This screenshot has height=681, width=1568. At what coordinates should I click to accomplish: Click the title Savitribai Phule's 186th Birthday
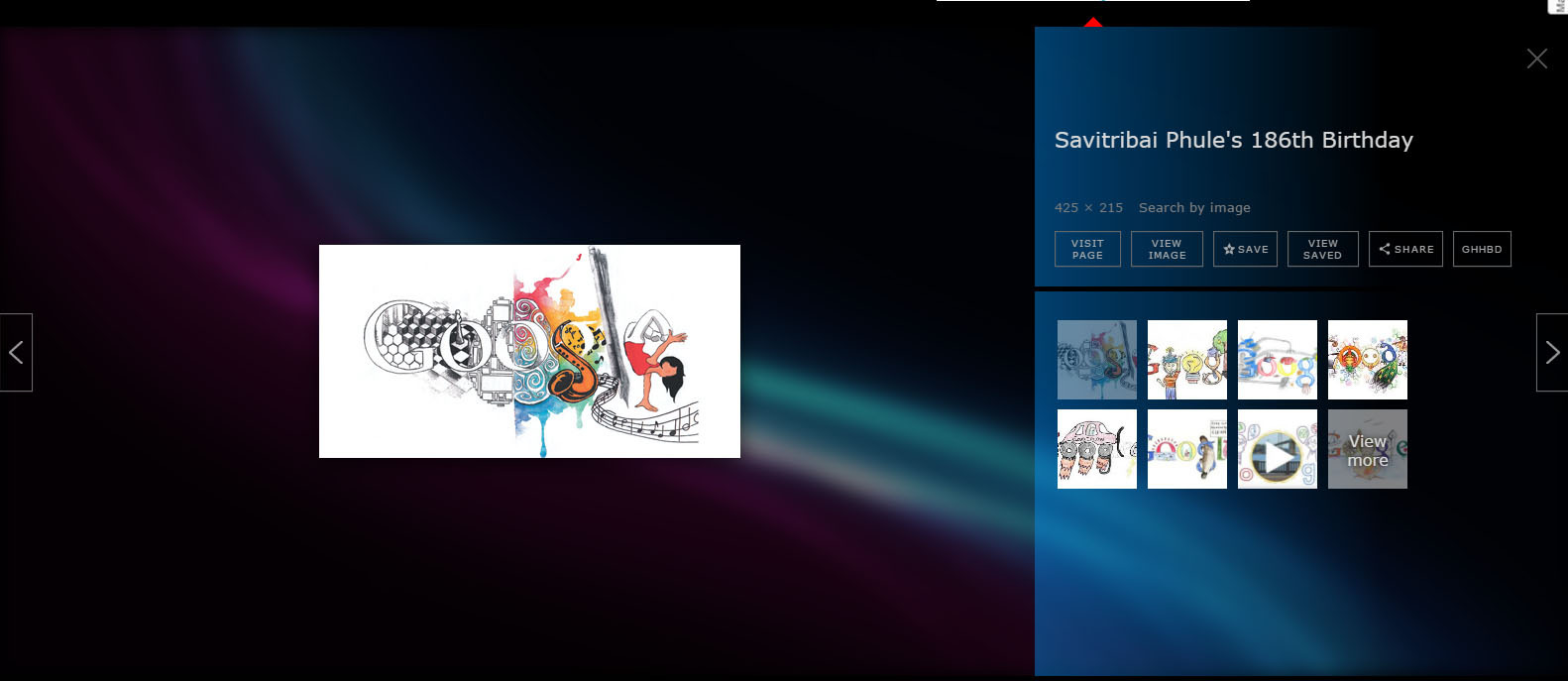pyautogui.click(x=1234, y=140)
